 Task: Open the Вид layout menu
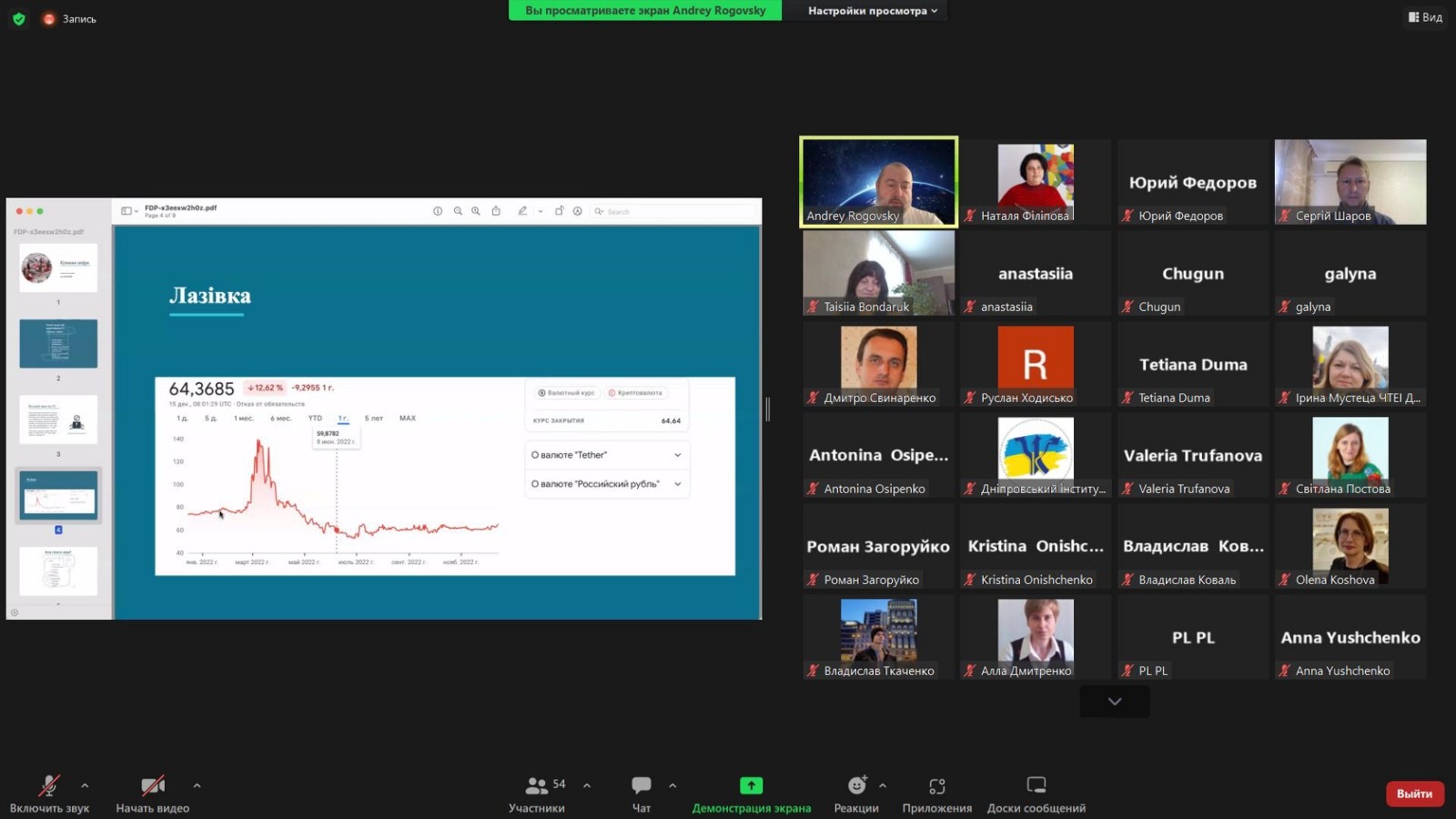click(x=1425, y=17)
